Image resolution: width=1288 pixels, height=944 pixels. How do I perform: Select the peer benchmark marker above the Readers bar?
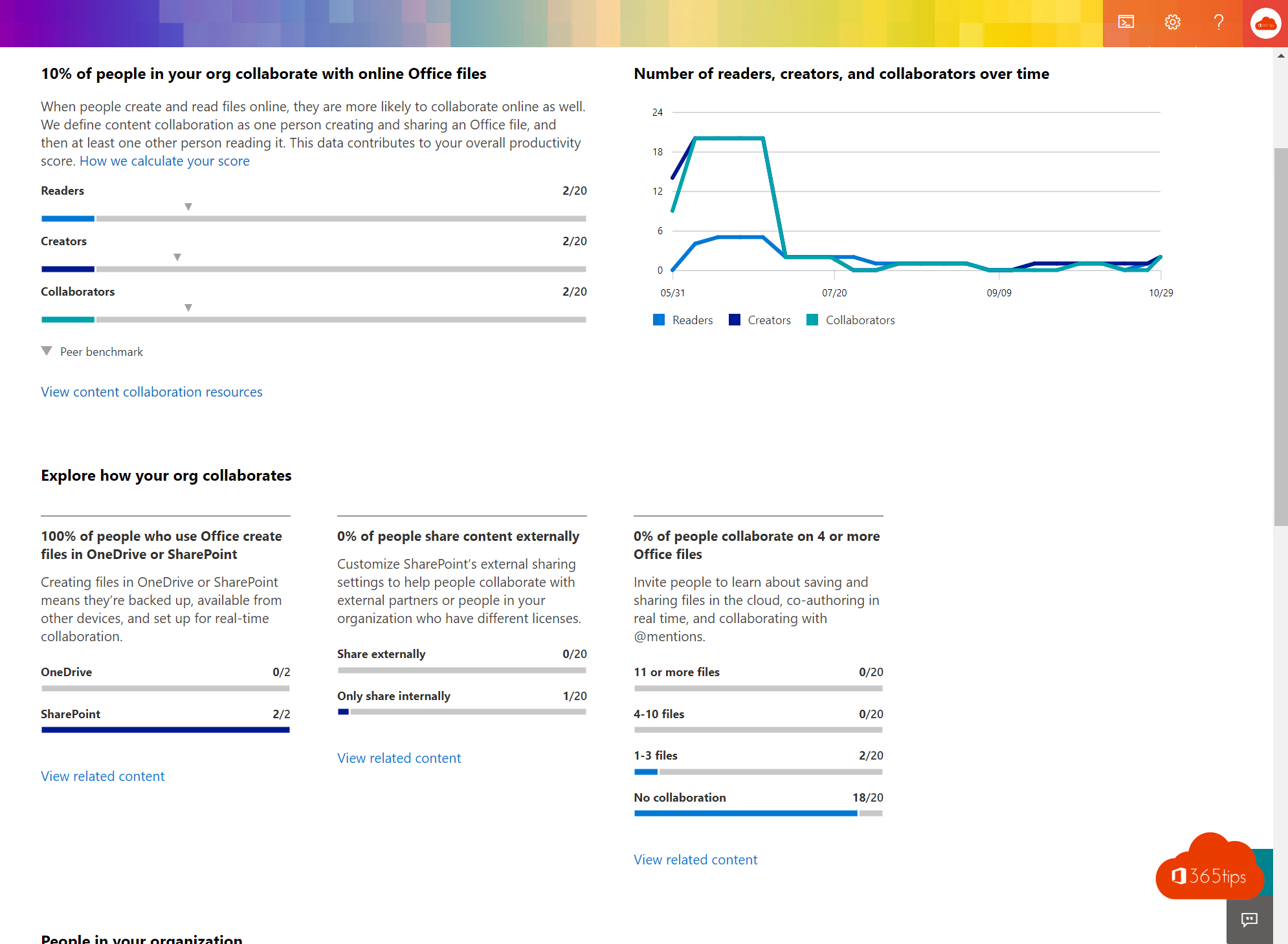[x=188, y=206]
